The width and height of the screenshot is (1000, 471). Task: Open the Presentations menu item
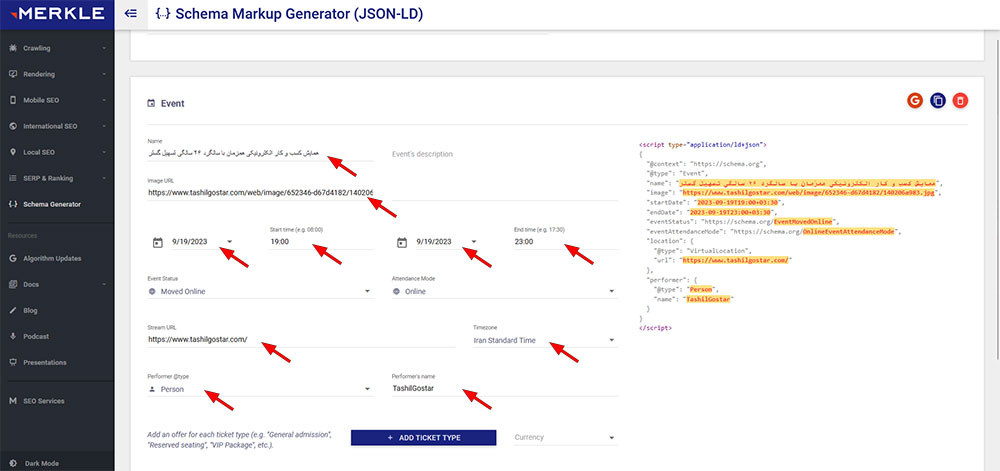pos(57,363)
